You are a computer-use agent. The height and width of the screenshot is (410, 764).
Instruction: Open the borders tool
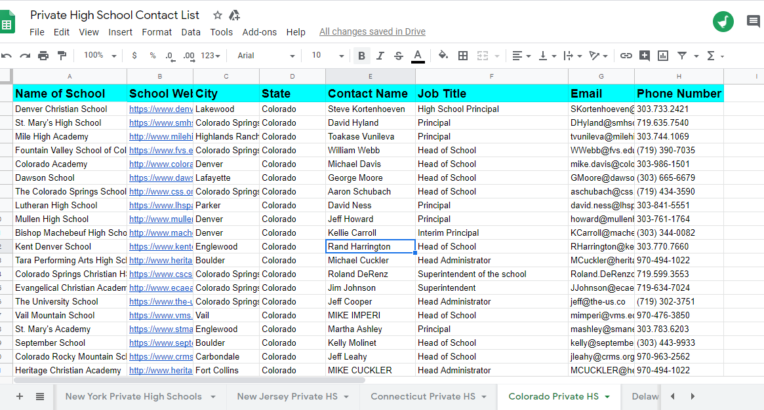pos(463,56)
